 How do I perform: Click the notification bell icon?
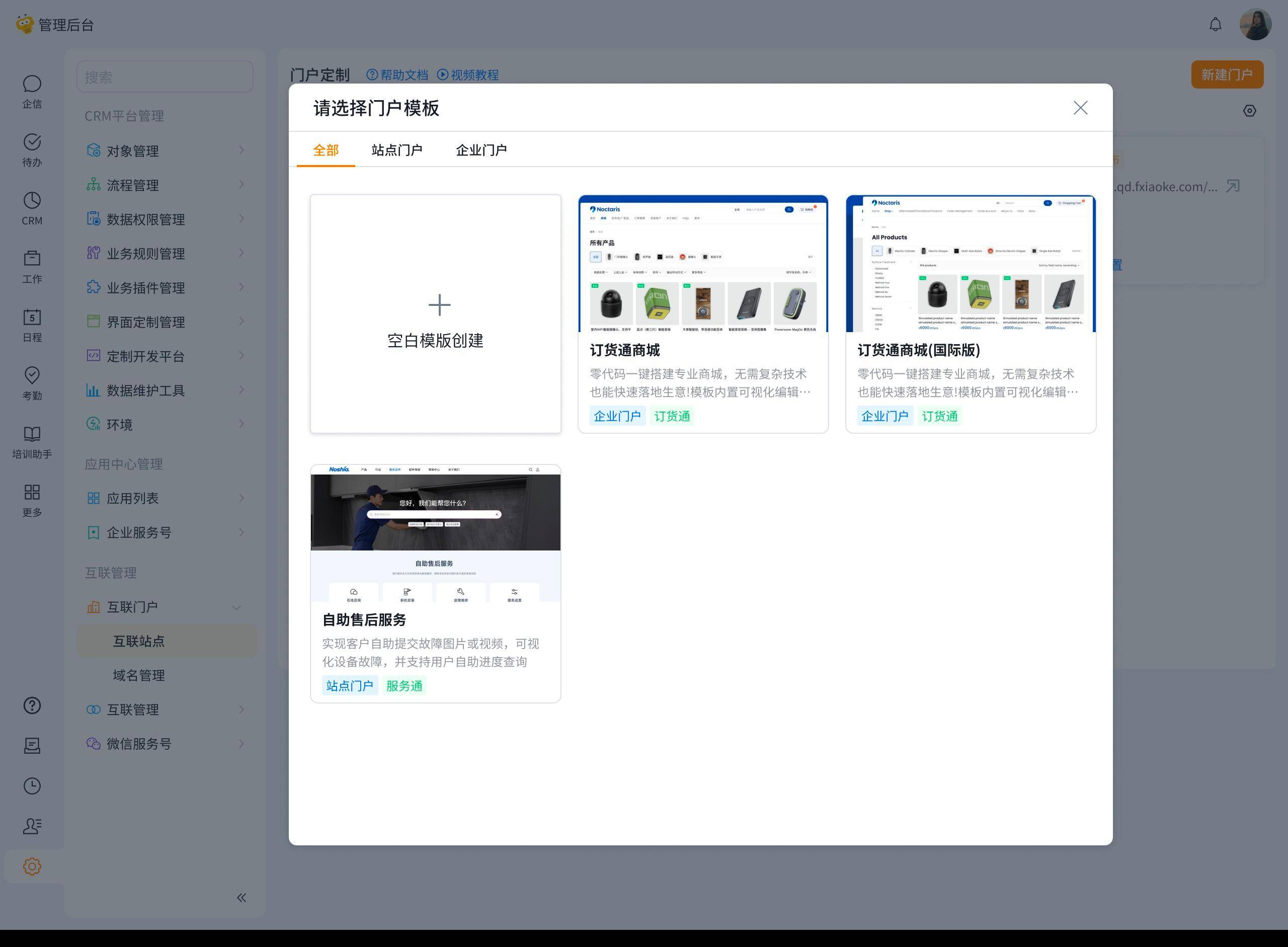point(1215,25)
